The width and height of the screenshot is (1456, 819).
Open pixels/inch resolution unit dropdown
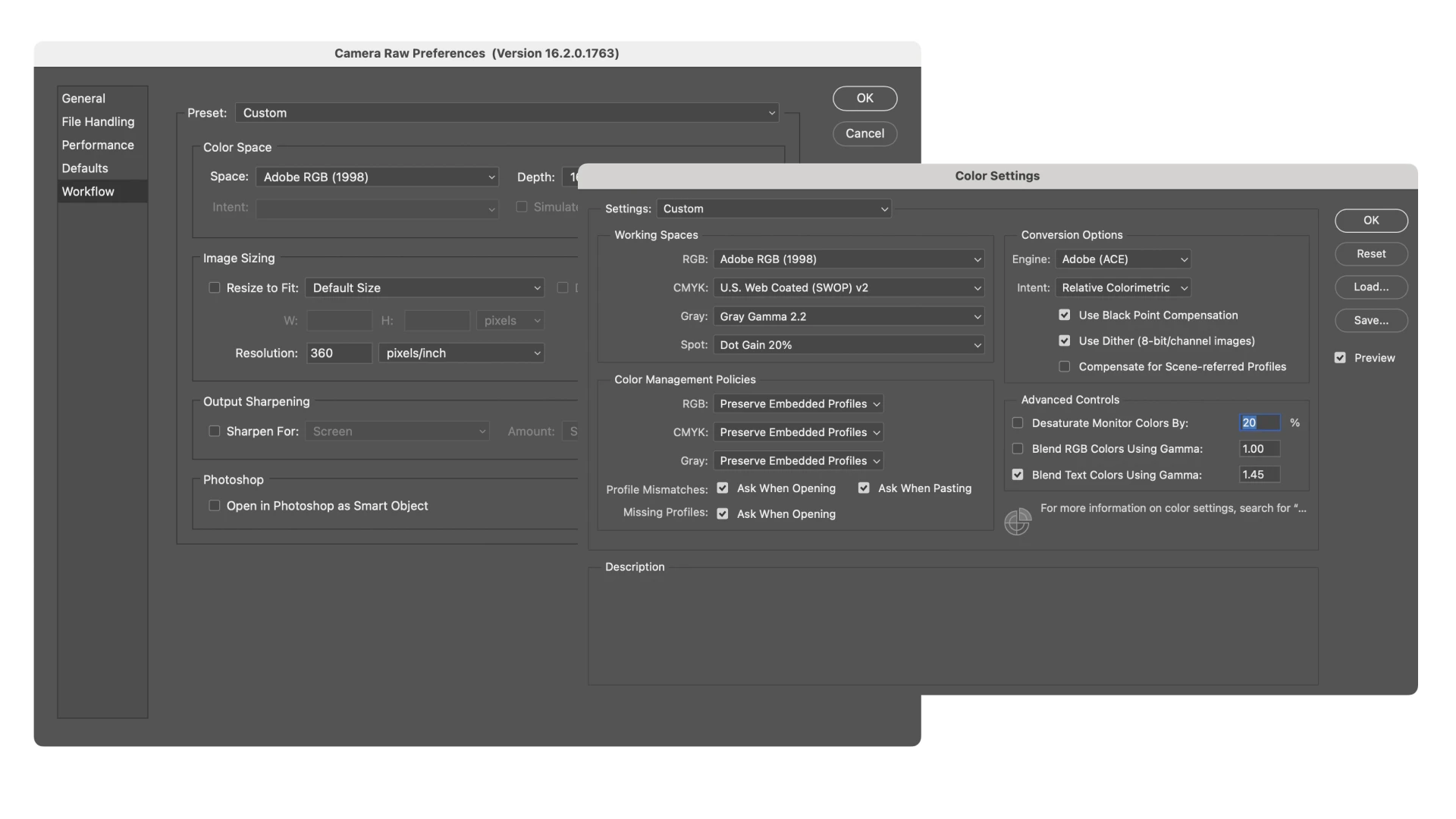(461, 353)
